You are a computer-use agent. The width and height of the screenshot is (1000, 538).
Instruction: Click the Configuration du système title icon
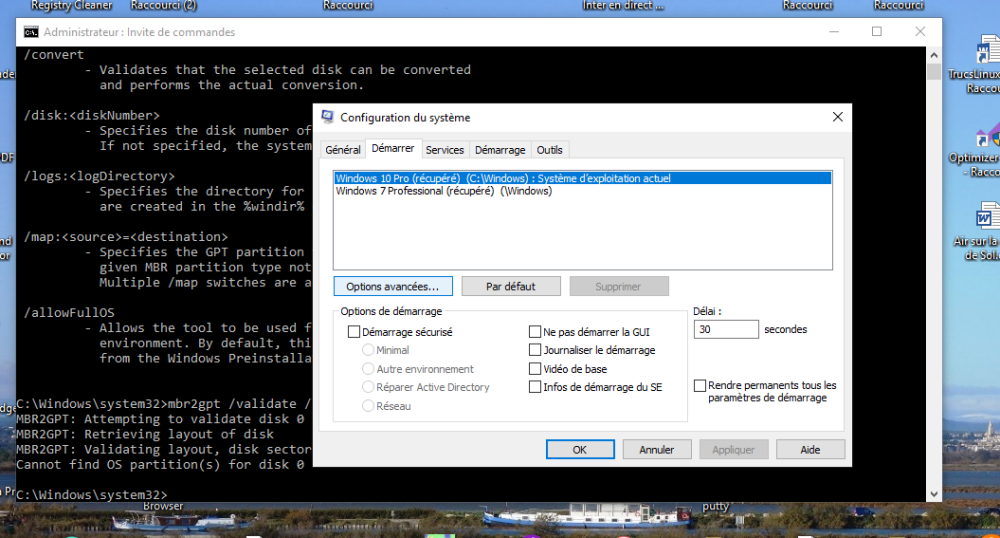[x=327, y=117]
